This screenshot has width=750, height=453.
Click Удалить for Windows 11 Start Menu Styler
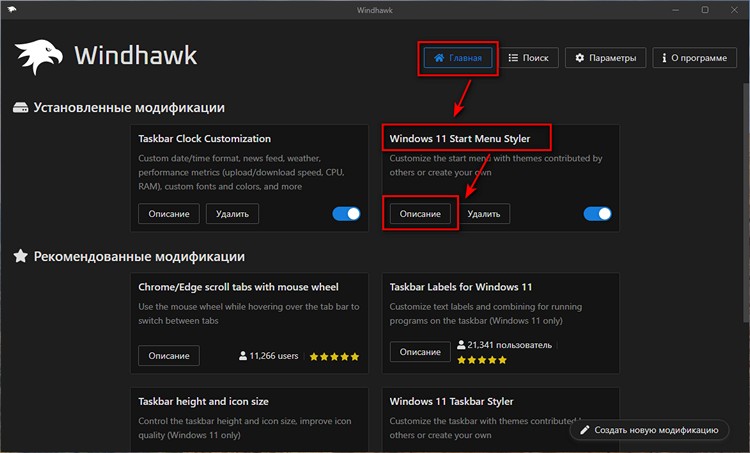(x=484, y=214)
